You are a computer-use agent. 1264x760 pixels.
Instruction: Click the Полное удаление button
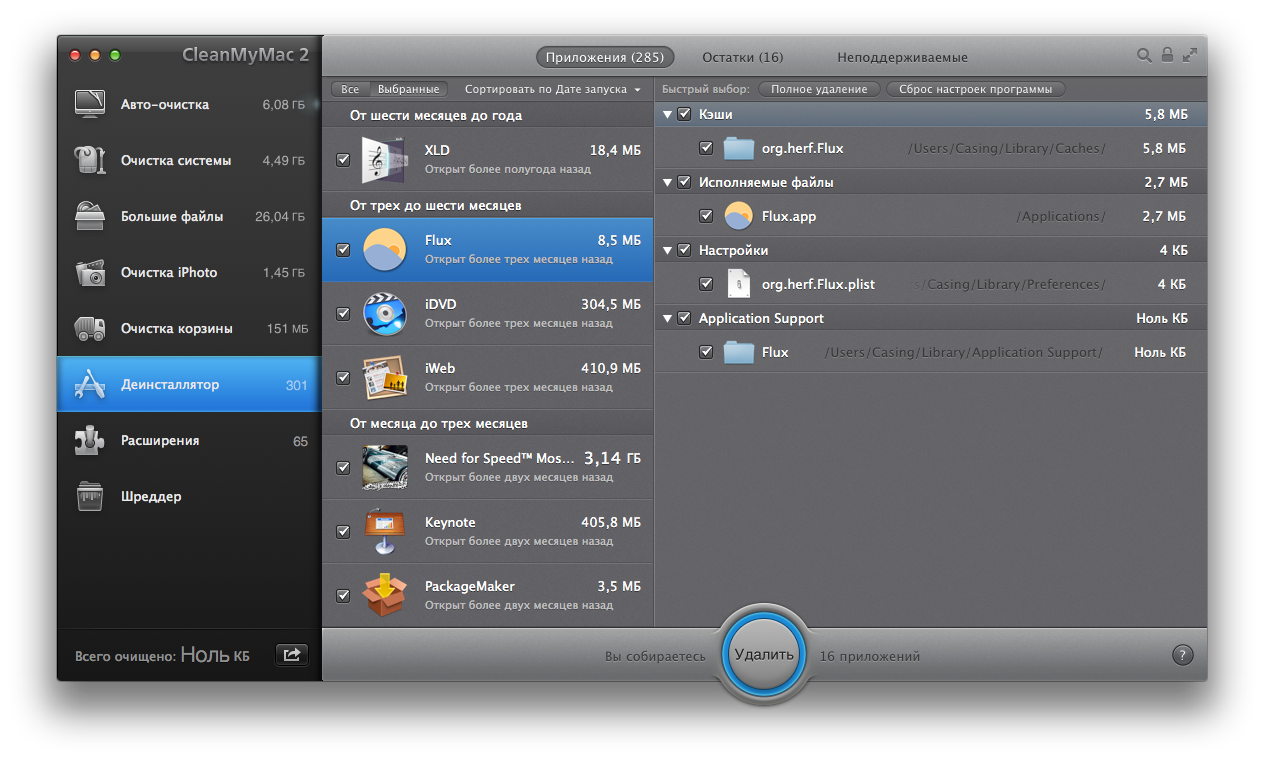coord(819,89)
